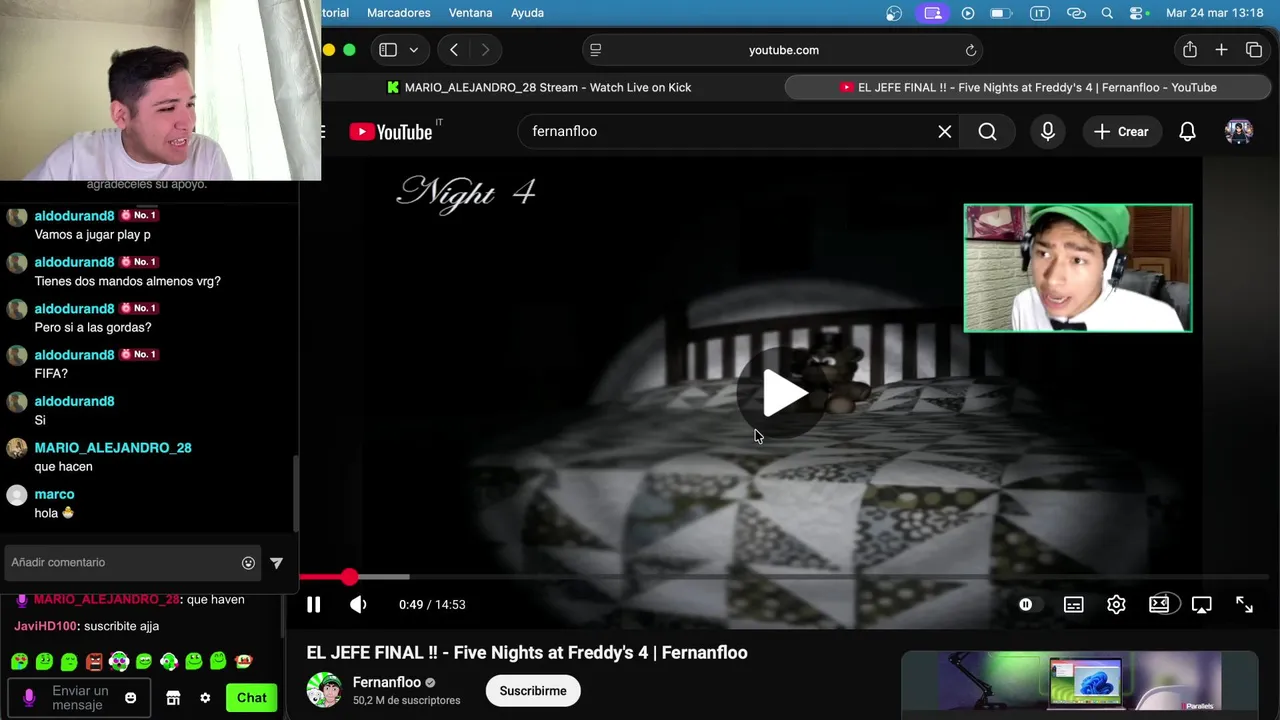
Task: Click the Safari address bar youtube.com
Action: tap(783, 50)
